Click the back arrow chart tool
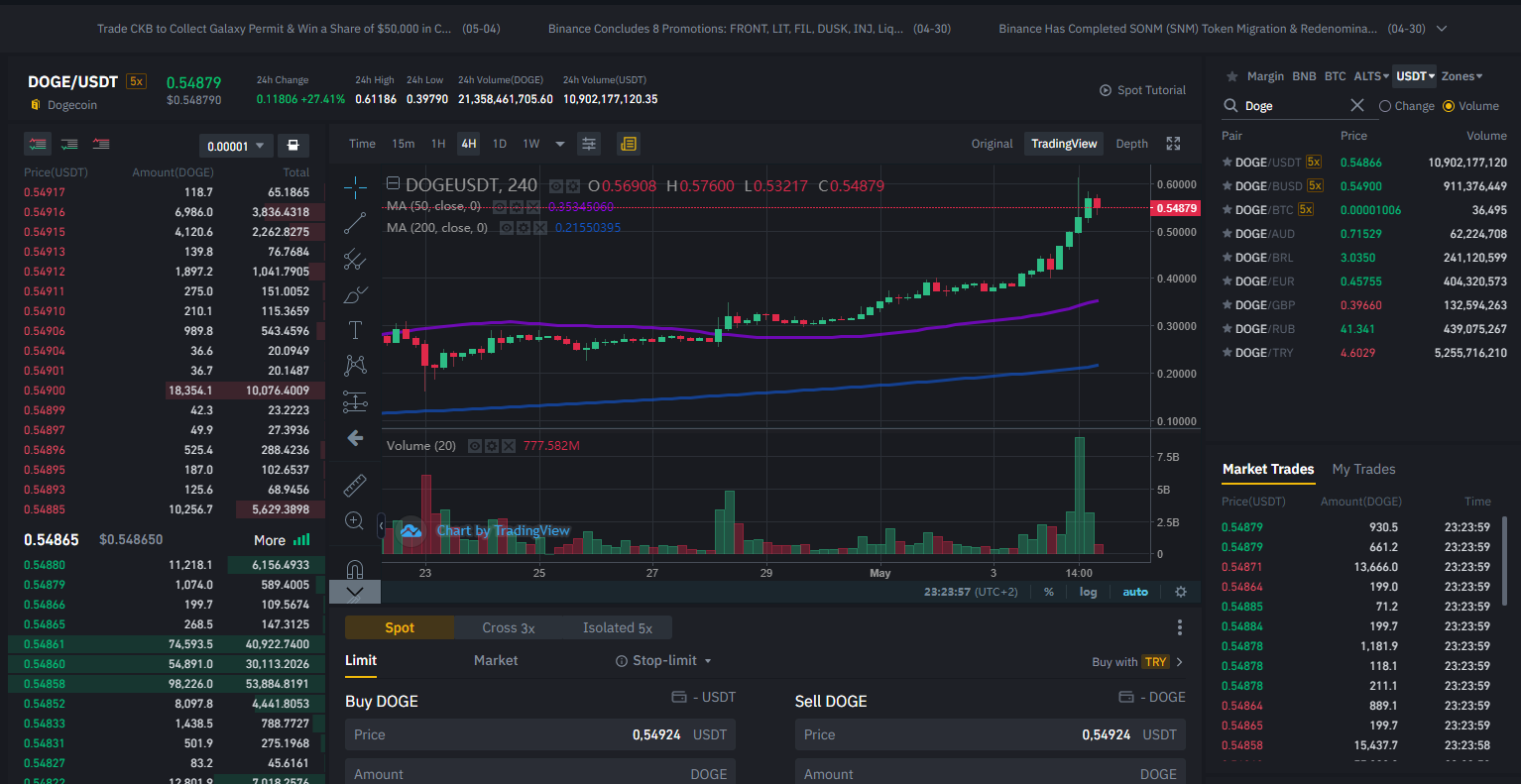The image size is (1521, 784). (355, 438)
